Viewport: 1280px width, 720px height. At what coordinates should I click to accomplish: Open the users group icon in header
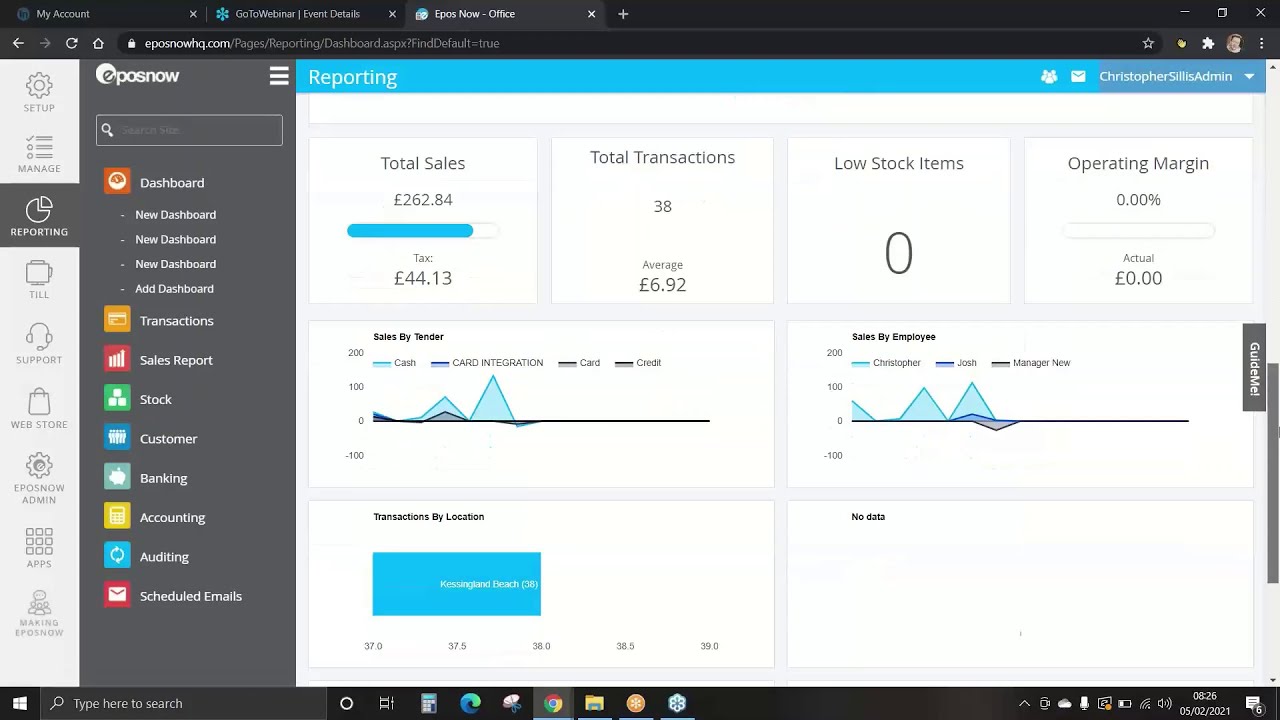tap(1049, 76)
